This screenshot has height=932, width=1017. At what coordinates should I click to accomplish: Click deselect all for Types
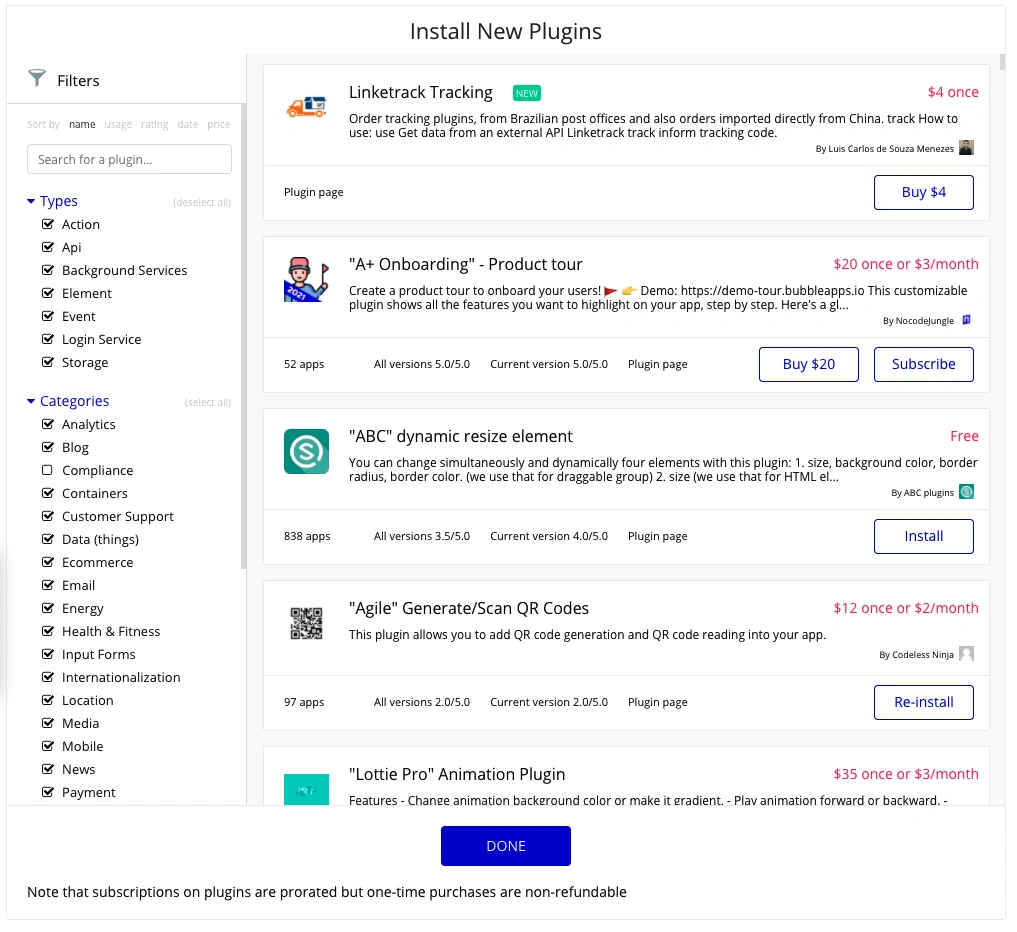pyautogui.click(x=202, y=202)
